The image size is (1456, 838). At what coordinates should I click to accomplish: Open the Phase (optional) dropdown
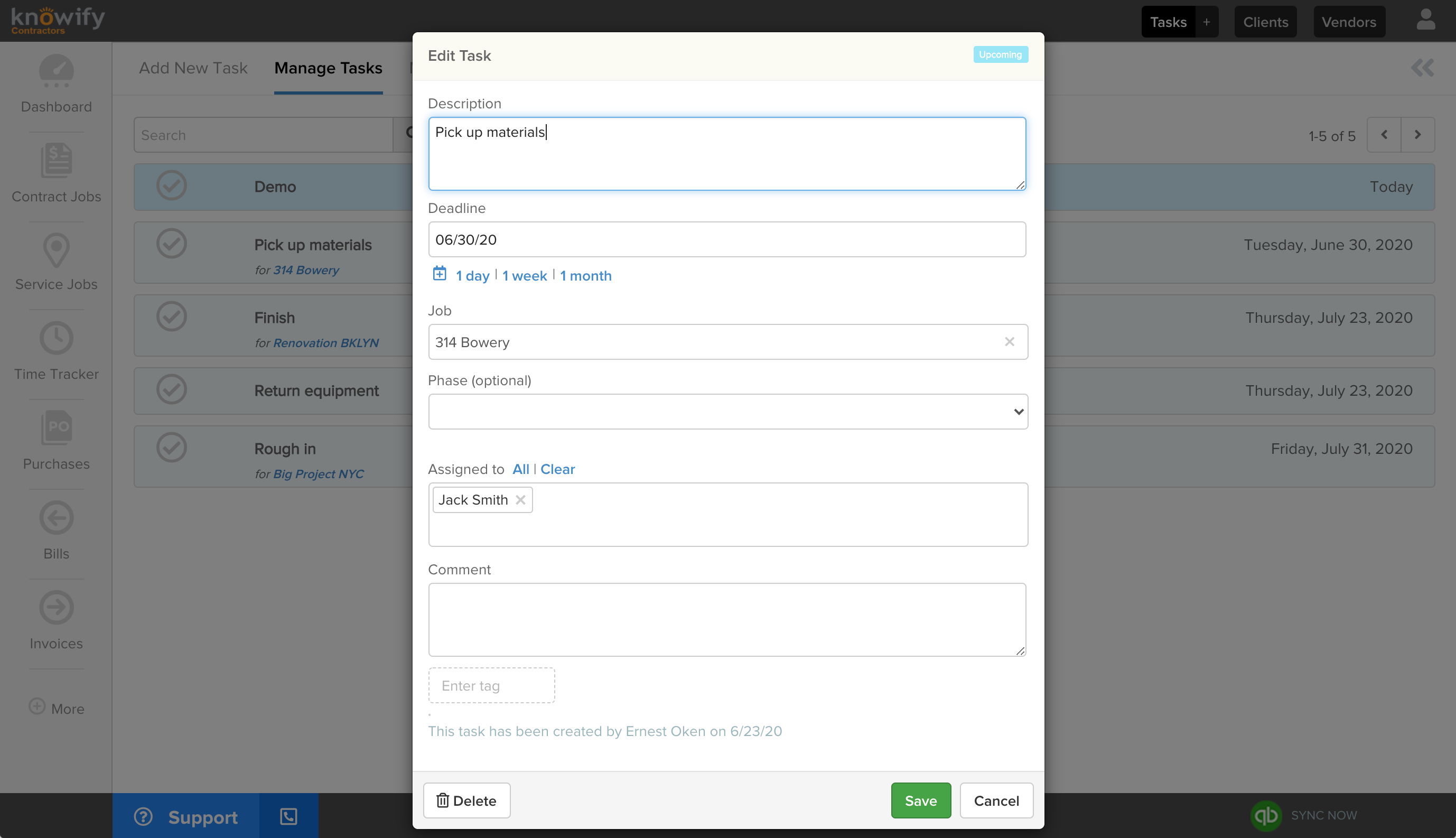(728, 412)
